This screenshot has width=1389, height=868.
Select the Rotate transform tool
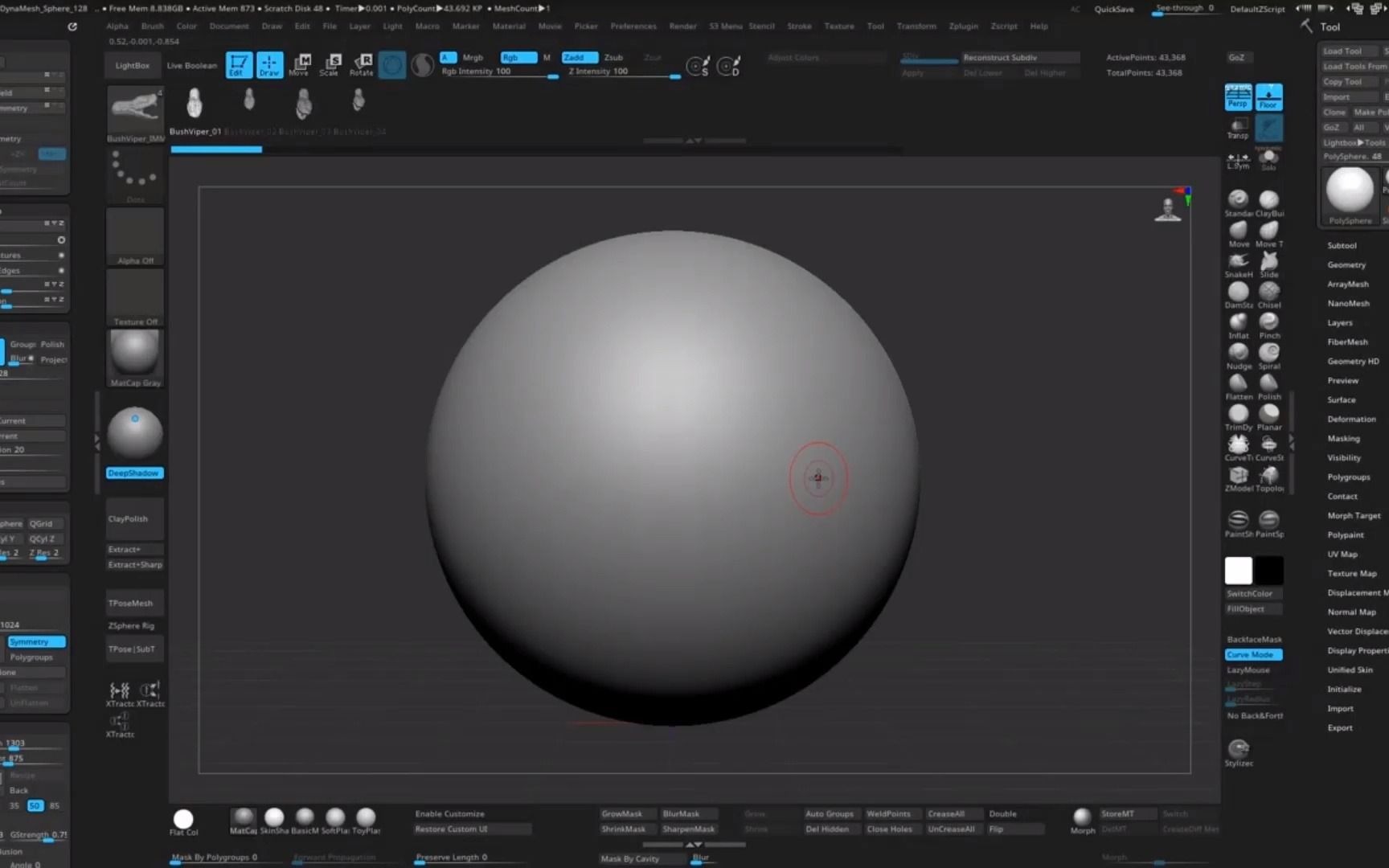[362, 64]
